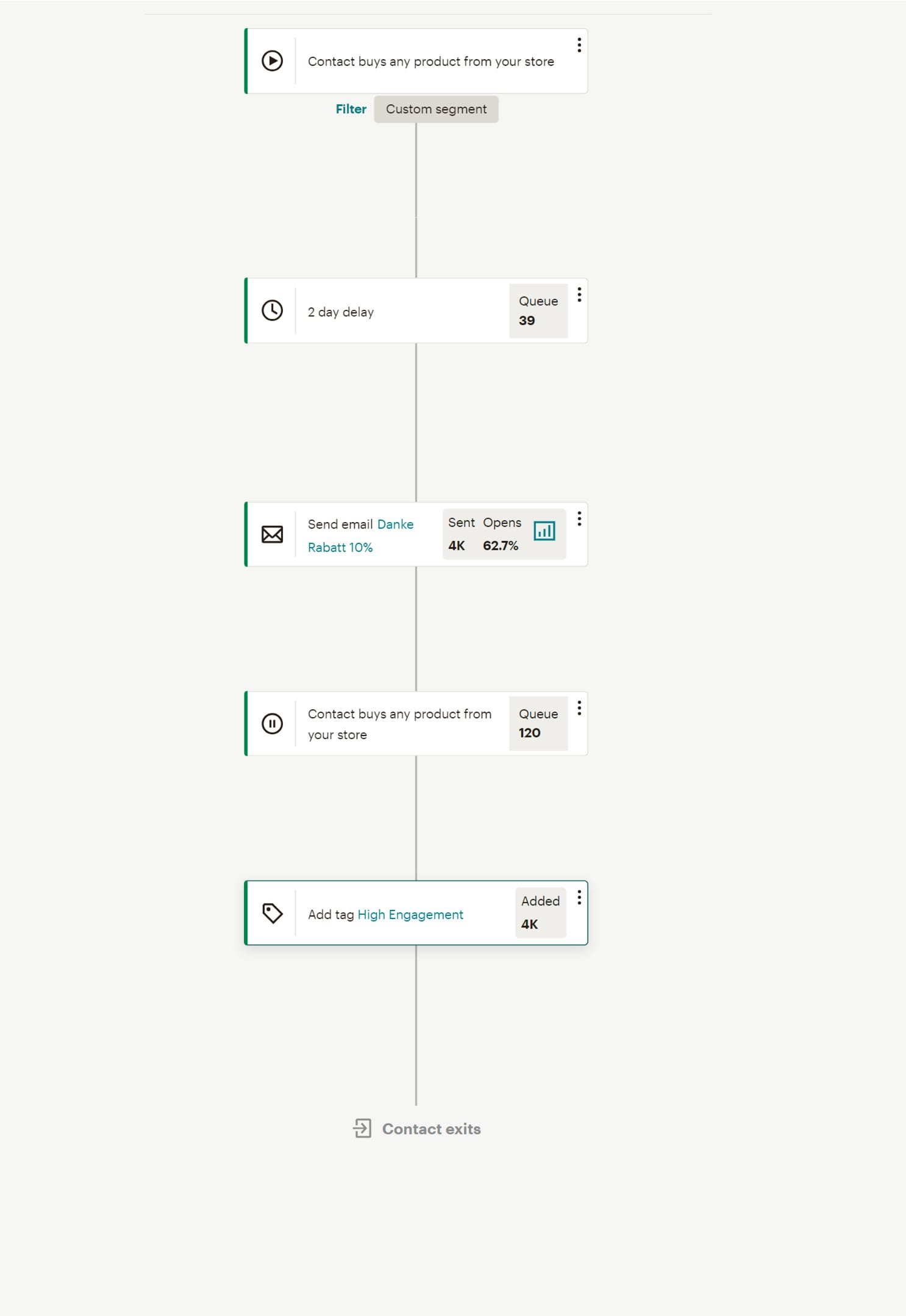Click the High Engagement tag link
This screenshot has height=1316, width=906.
pyautogui.click(x=410, y=914)
